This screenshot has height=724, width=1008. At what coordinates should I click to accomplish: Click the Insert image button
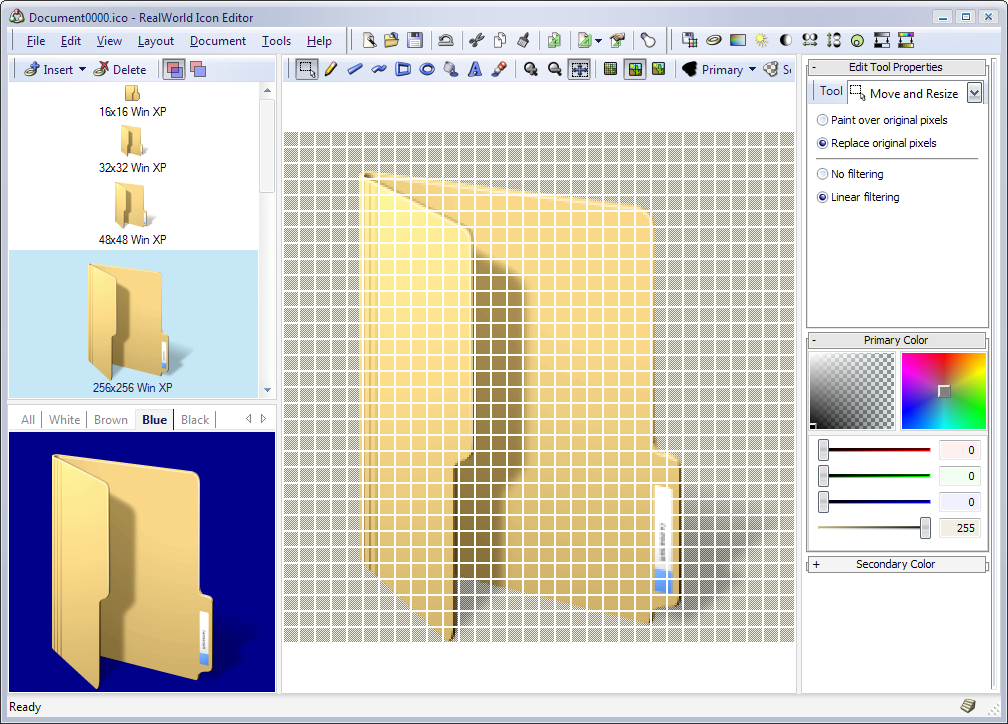50,69
